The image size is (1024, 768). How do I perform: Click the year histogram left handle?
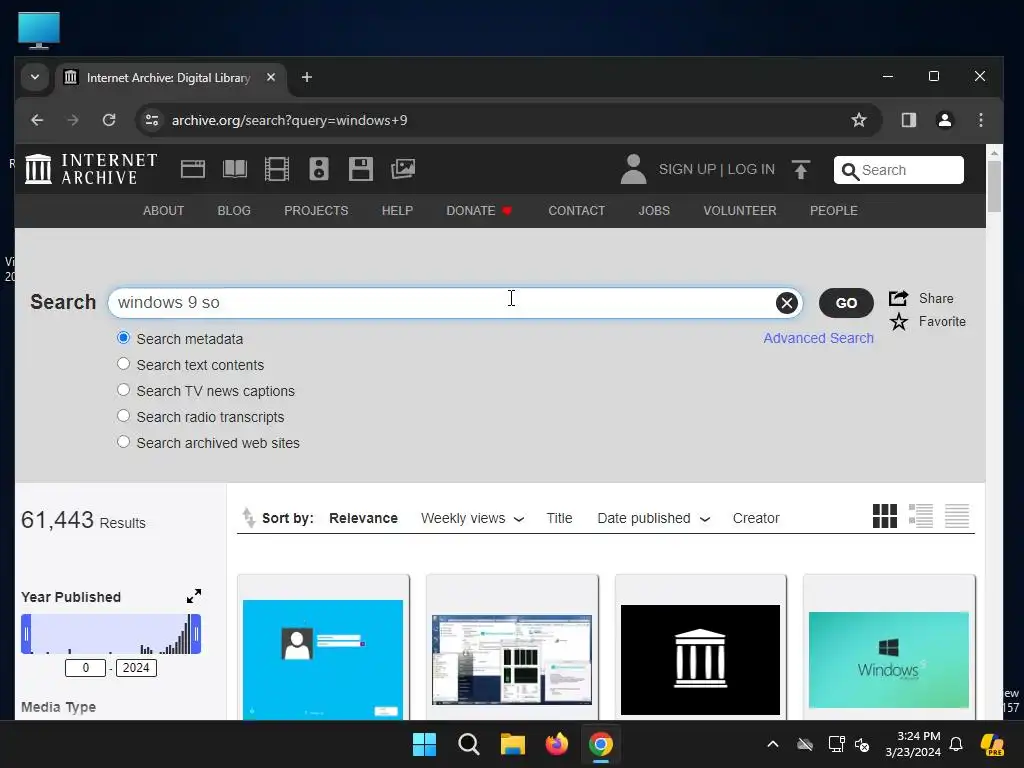26,633
